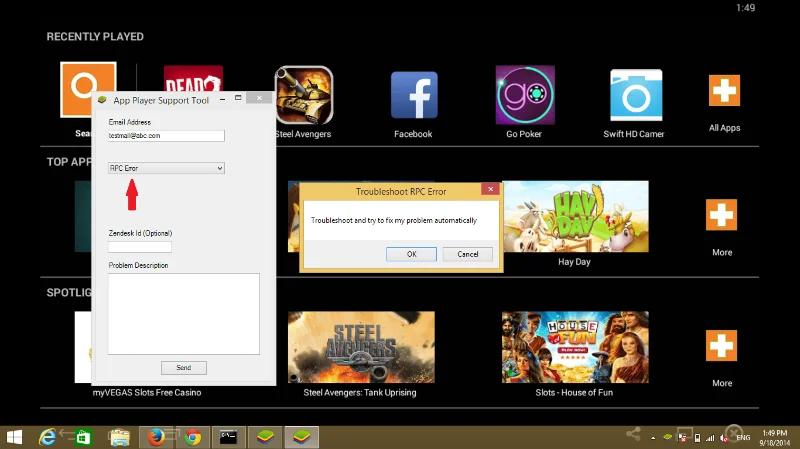Open File Explorer from taskbar
Viewport: 800px width, 449px height.
click(x=119, y=437)
